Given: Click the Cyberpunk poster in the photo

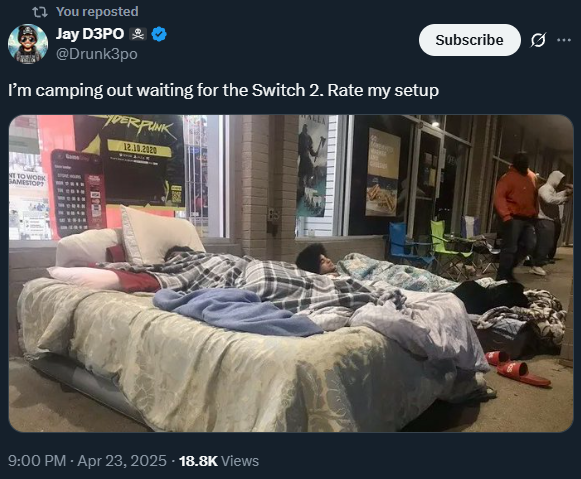Looking at the screenshot, I should pyautogui.click(x=132, y=159).
